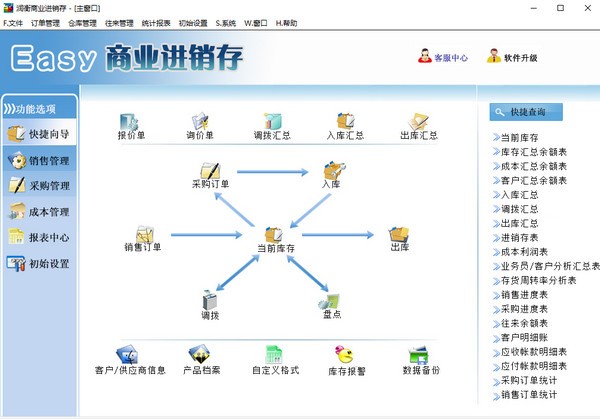
Task: Open 客户汇总余额表 link
Action: (530, 180)
